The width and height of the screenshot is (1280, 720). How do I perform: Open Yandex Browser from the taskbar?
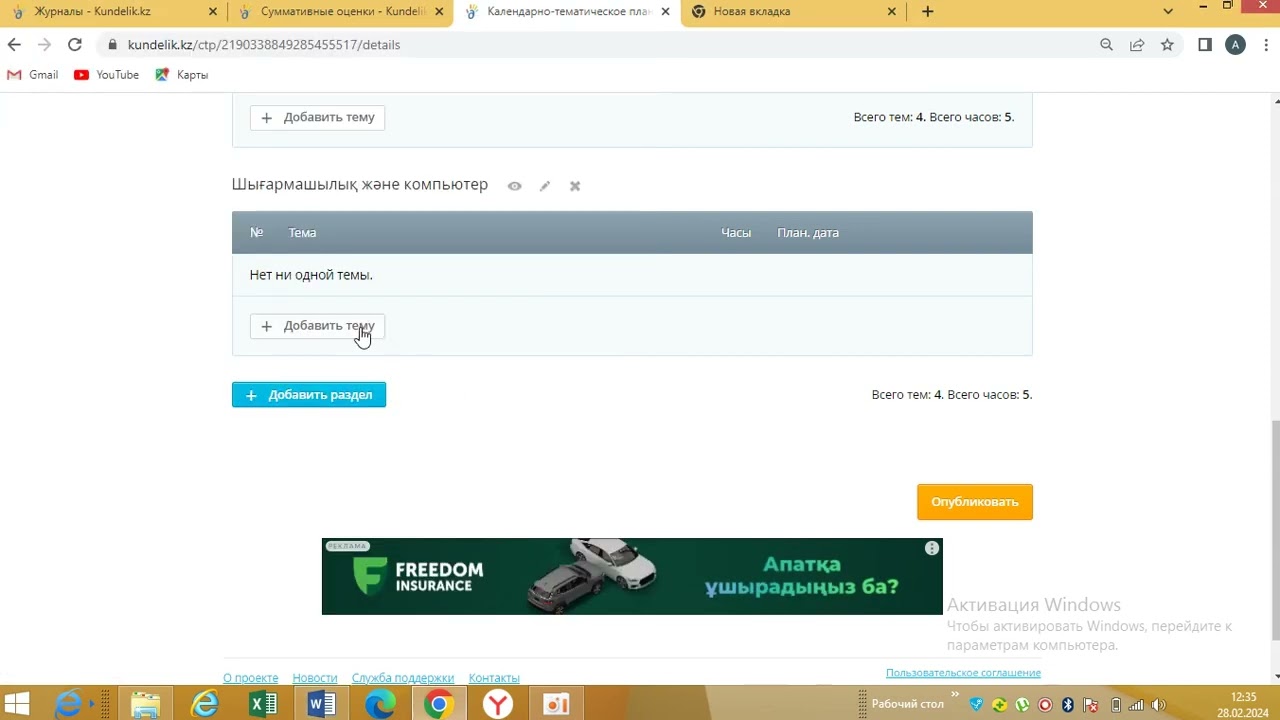(x=498, y=704)
